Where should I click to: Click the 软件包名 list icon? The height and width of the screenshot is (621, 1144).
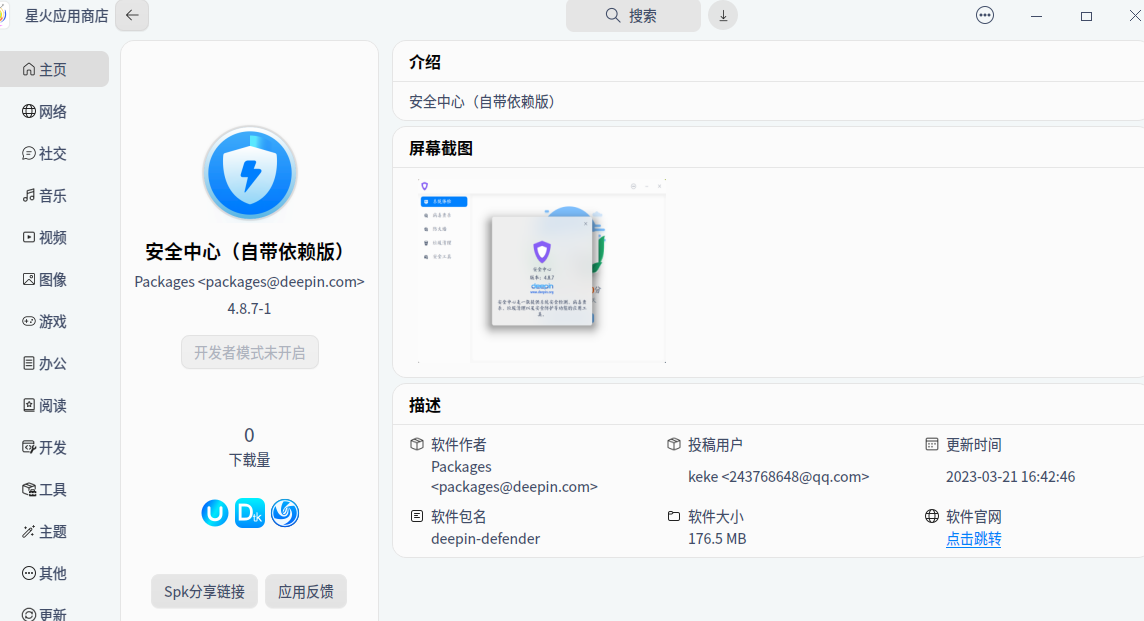click(x=417, y=517)
